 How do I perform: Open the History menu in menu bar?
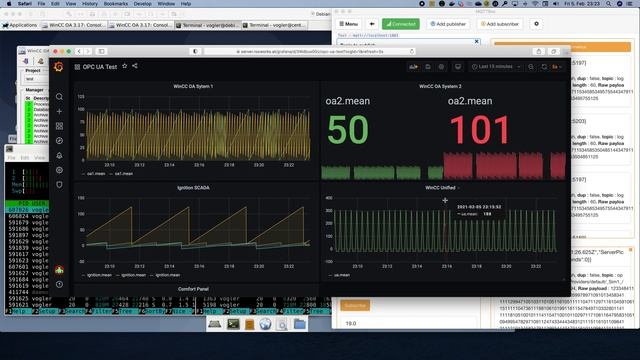click(89, 4)
